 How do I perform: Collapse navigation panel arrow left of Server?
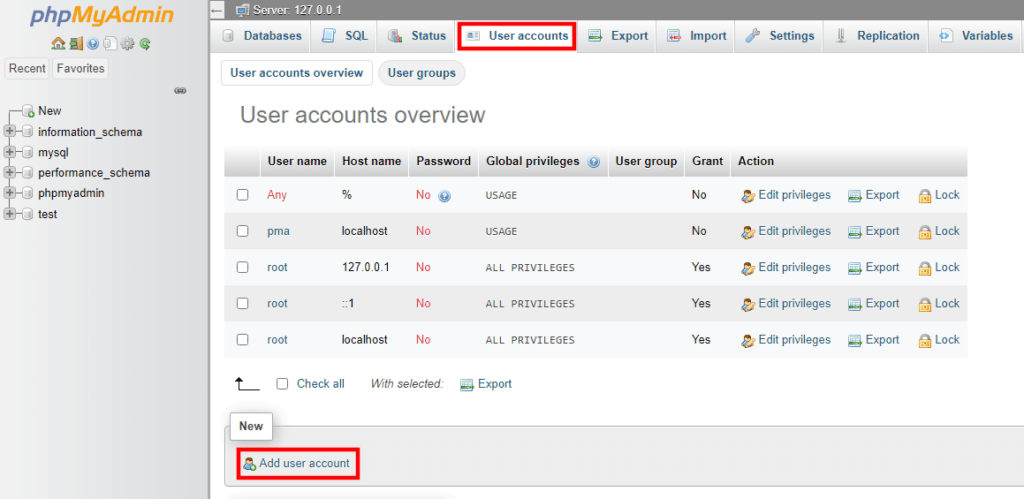(217, 10)
